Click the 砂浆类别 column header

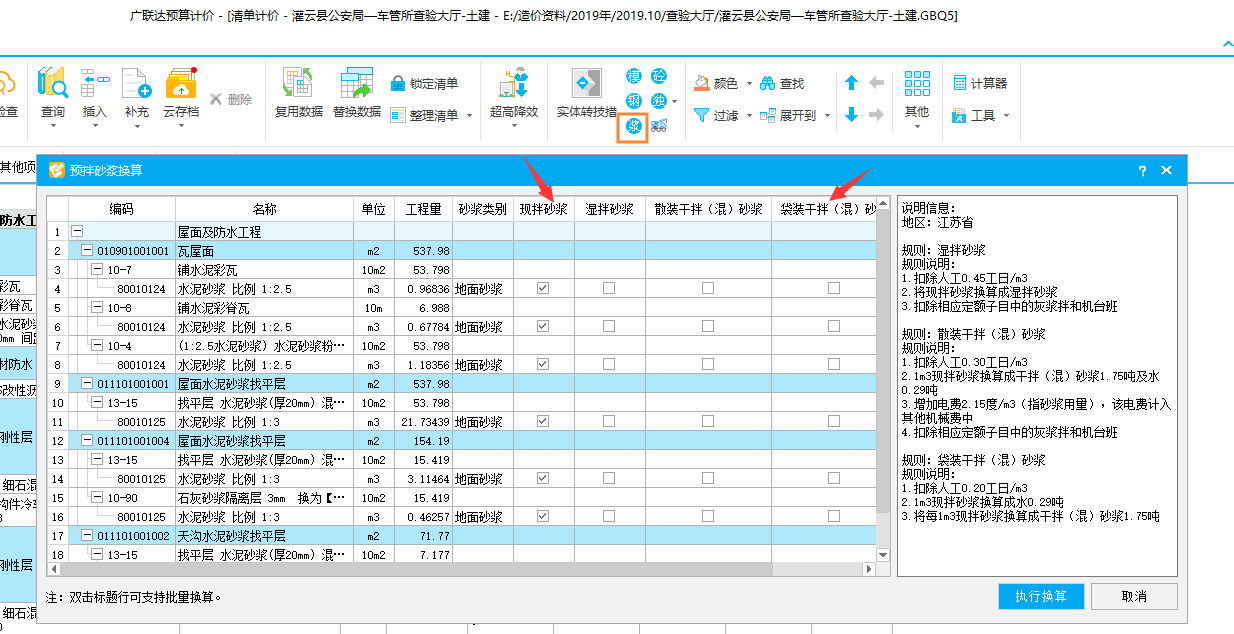tap(483, 210)
